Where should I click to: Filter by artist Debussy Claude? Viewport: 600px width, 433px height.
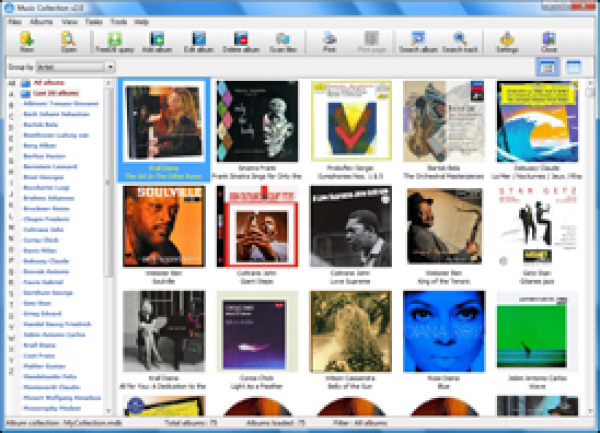(x=46, y=261)
